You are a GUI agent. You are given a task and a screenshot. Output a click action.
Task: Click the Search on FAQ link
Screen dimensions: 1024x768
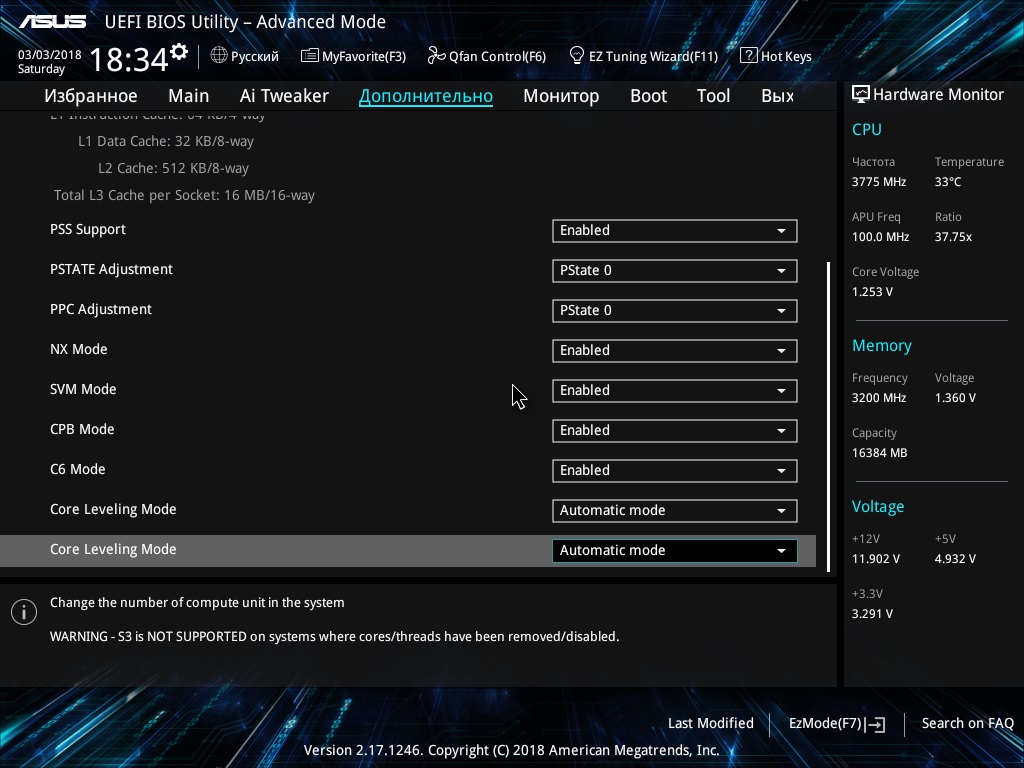(967, 724)
